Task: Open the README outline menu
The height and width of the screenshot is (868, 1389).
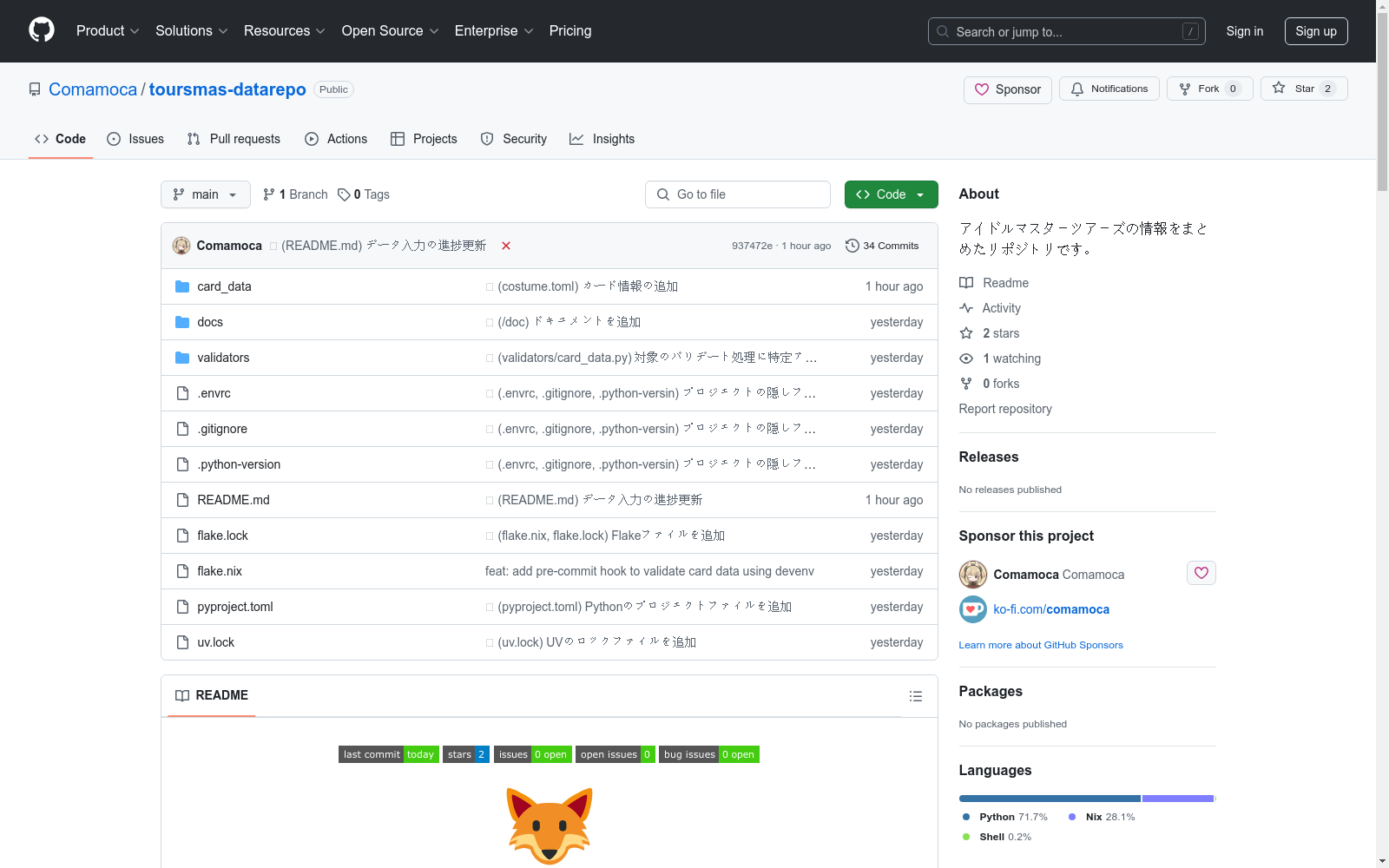Action: click(916, 696)
